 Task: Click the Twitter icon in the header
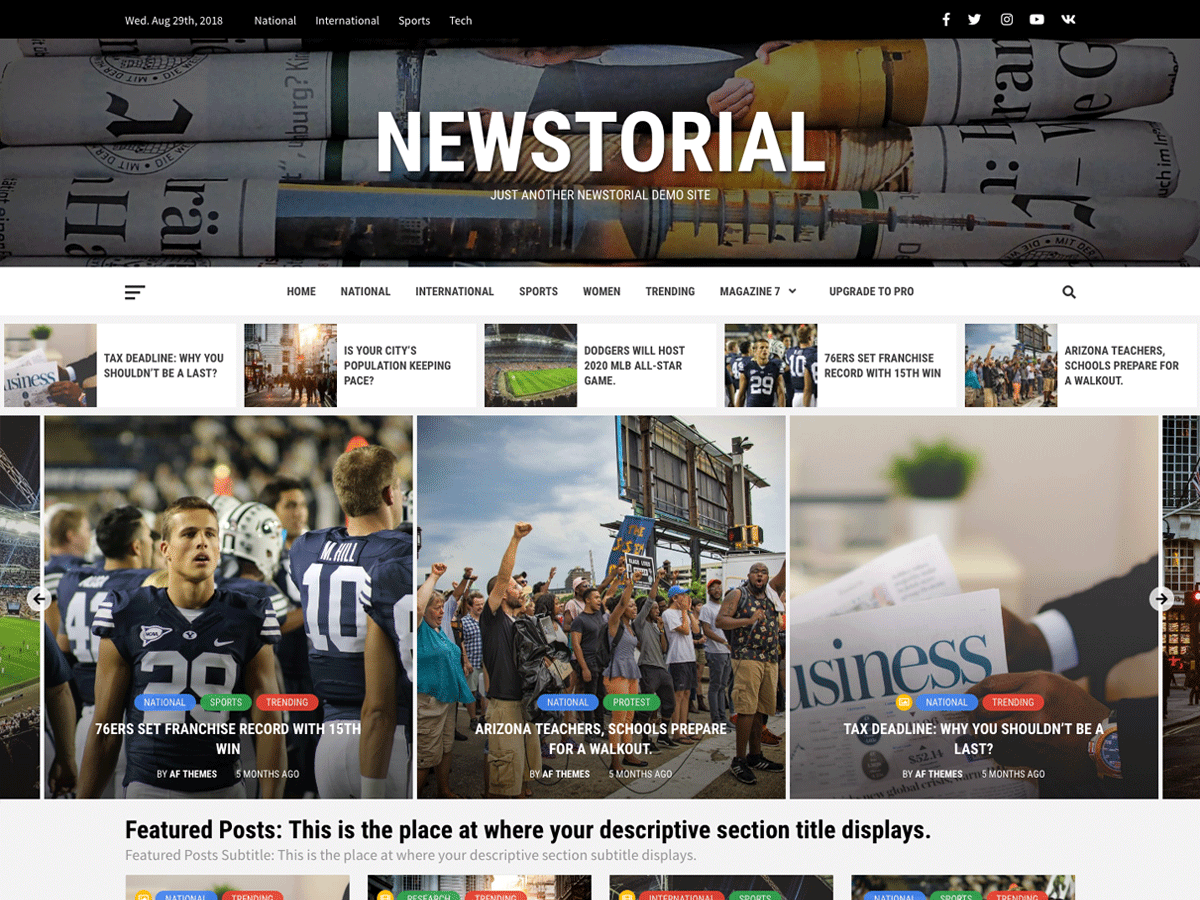[975, 18]
